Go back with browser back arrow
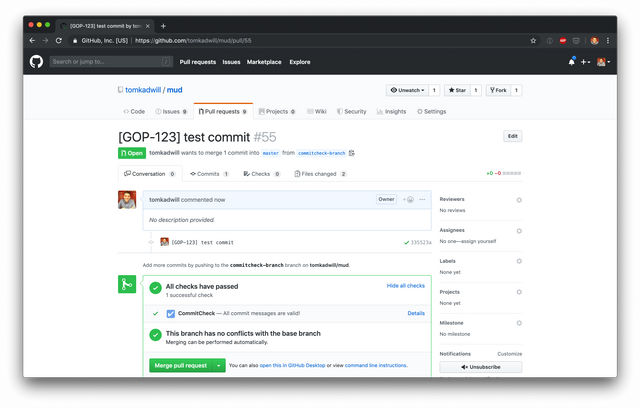Viewport: 640px width, 408px height. 32,40
